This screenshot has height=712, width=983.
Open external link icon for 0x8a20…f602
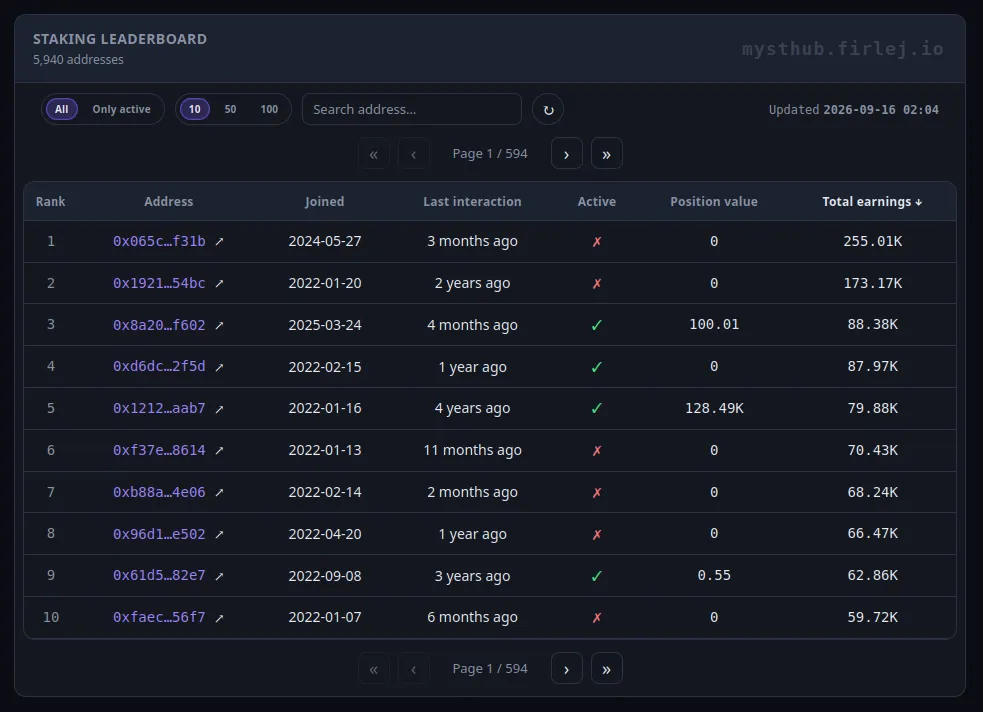pos(219,325)
